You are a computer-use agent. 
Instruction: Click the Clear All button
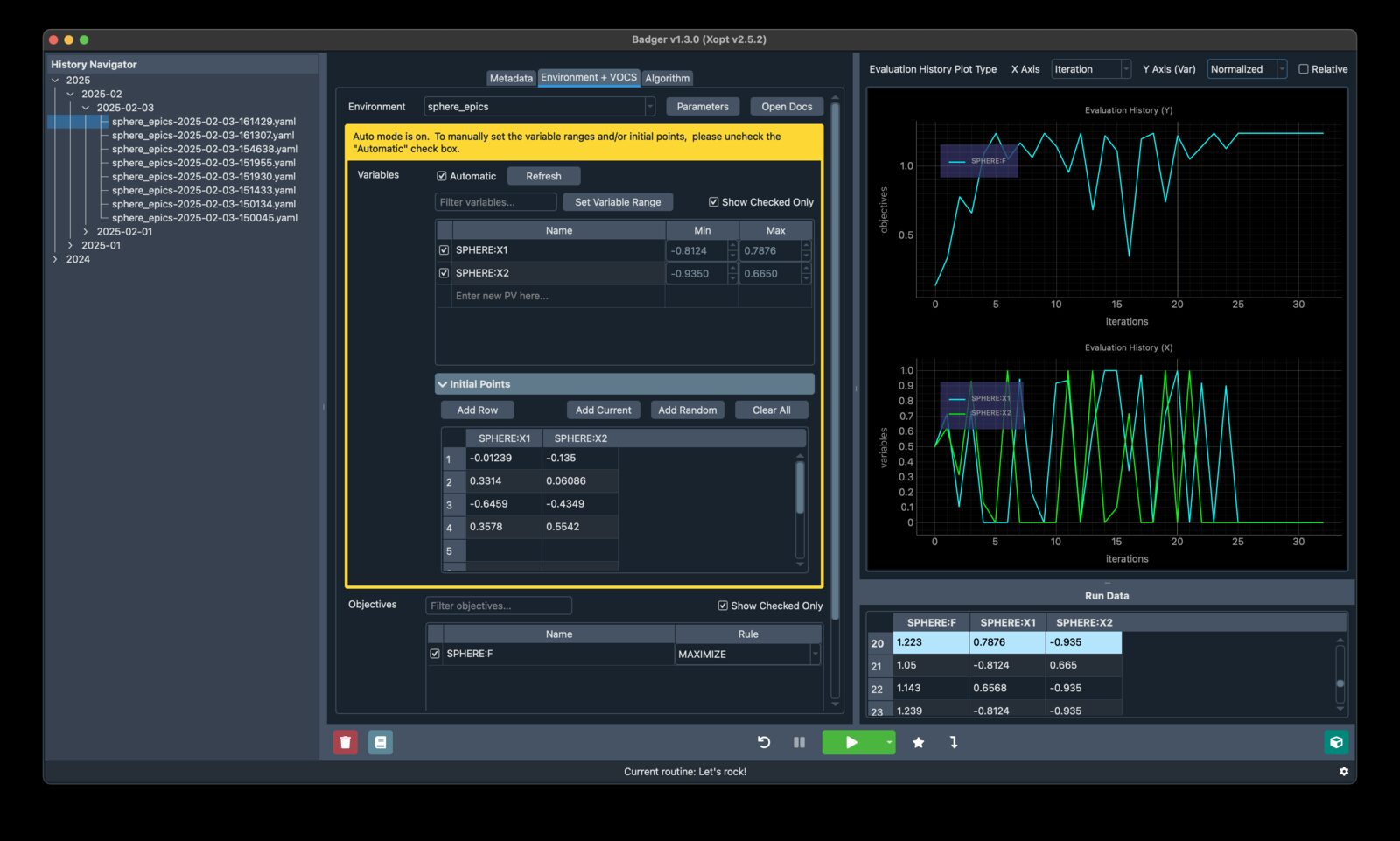click(x=771, y=410)
